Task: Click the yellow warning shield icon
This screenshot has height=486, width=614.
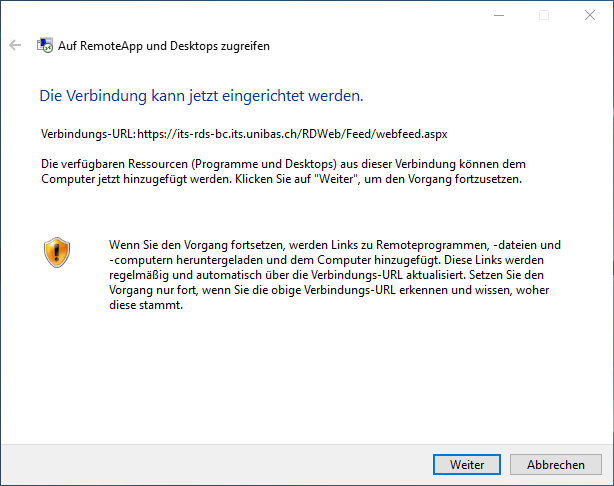Action: pyautogui.click(x=57, y=252)
